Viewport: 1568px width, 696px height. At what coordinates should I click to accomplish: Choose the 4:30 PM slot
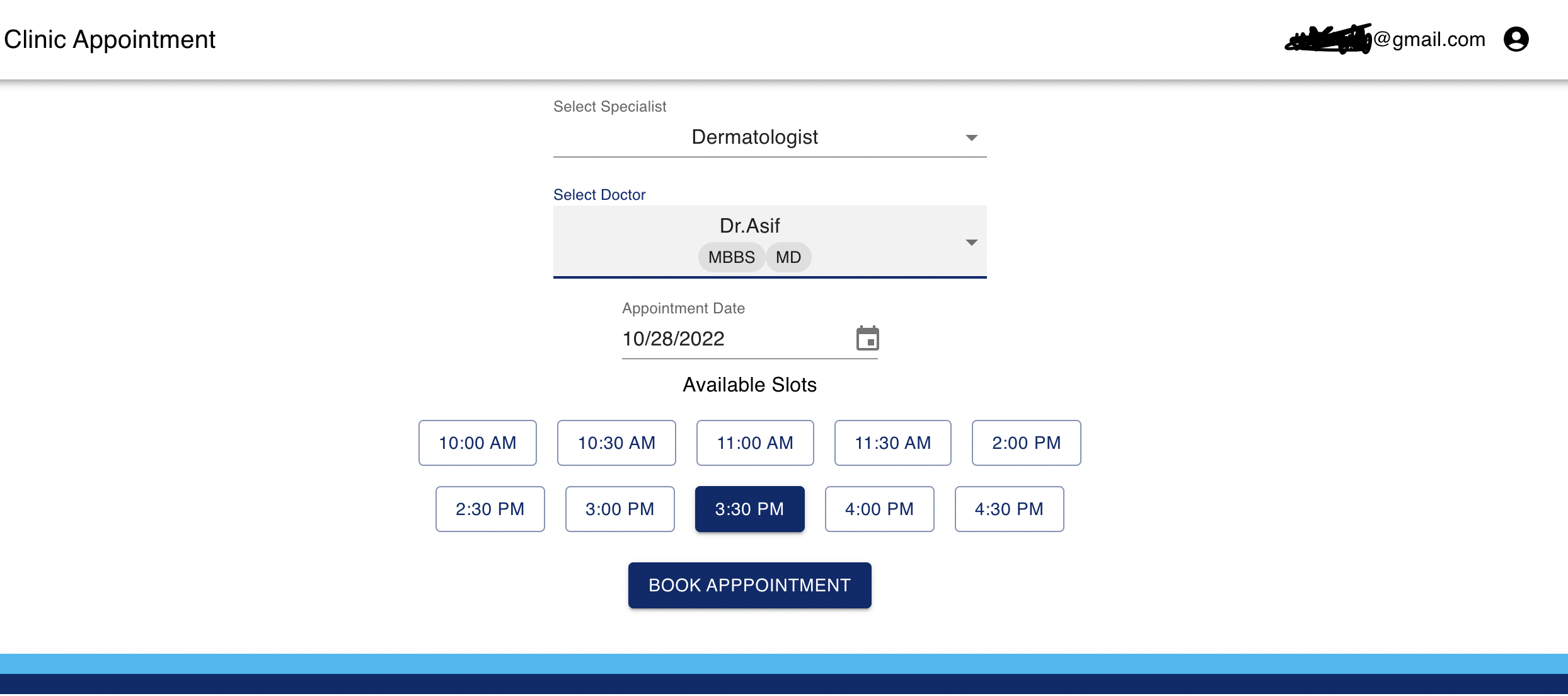[x=1009, y=509]
